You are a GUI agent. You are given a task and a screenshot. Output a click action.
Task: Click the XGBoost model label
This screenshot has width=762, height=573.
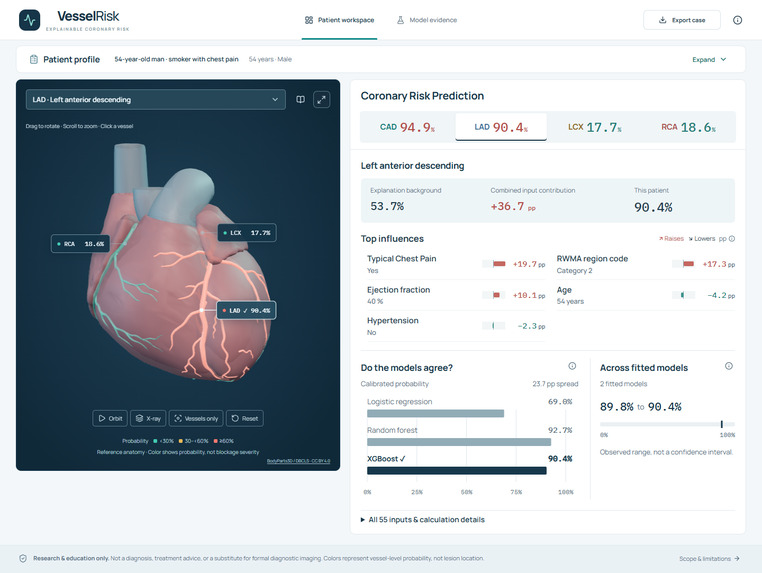(386, 459)
